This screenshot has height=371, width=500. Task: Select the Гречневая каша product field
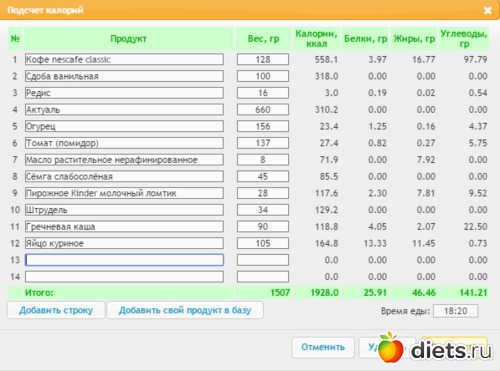(124, 227)
